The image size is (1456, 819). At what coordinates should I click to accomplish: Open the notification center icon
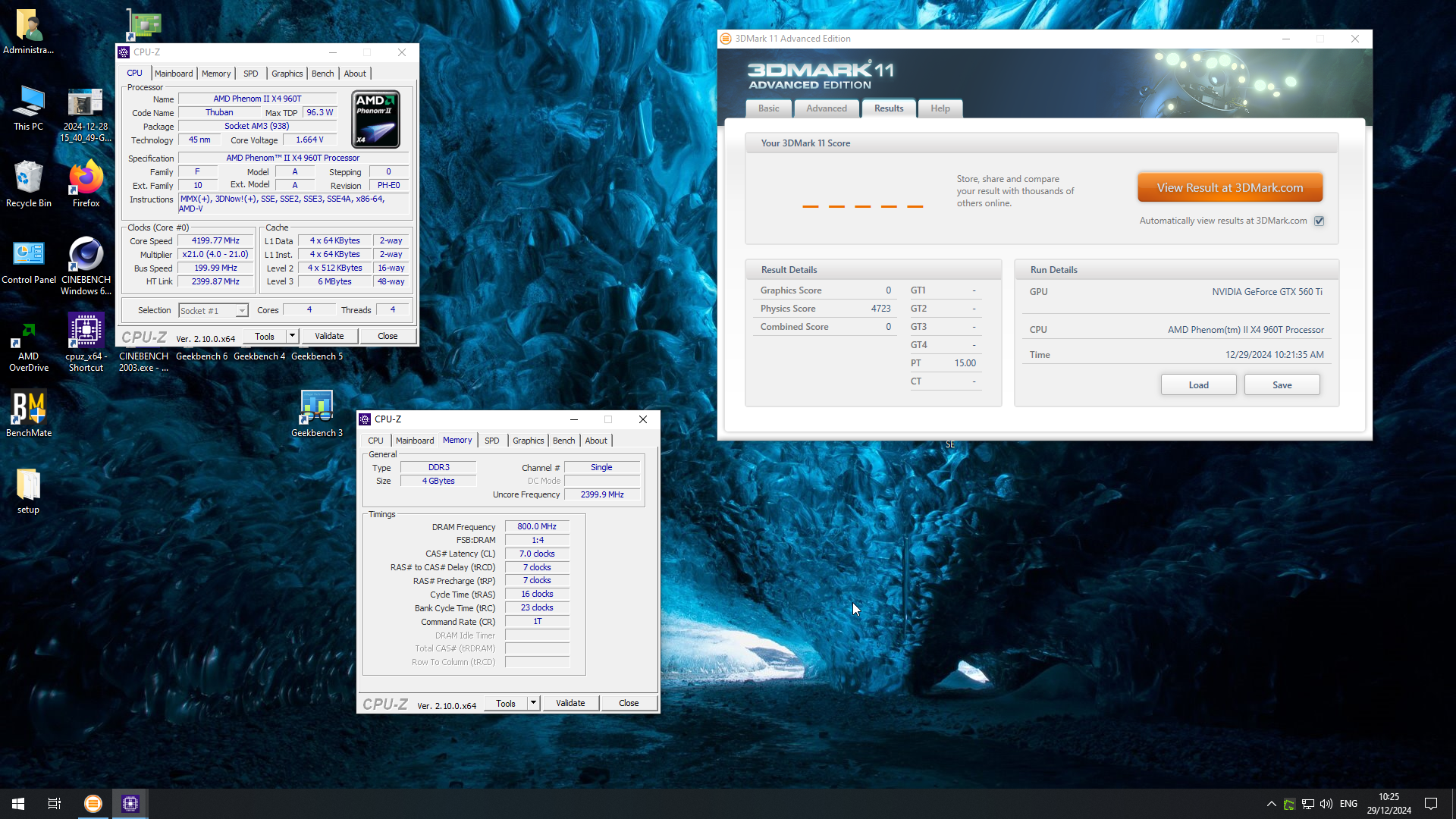point(1431,804)
